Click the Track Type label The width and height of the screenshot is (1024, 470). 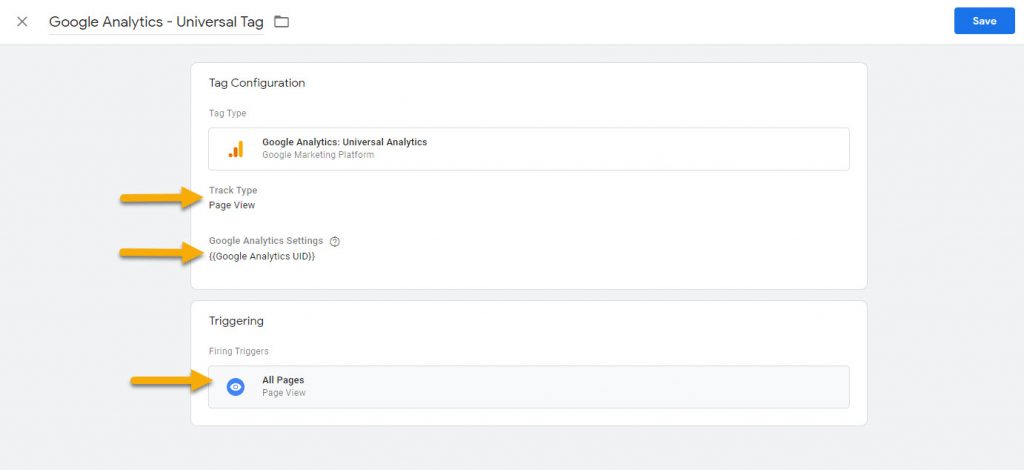tap(233, 191)
